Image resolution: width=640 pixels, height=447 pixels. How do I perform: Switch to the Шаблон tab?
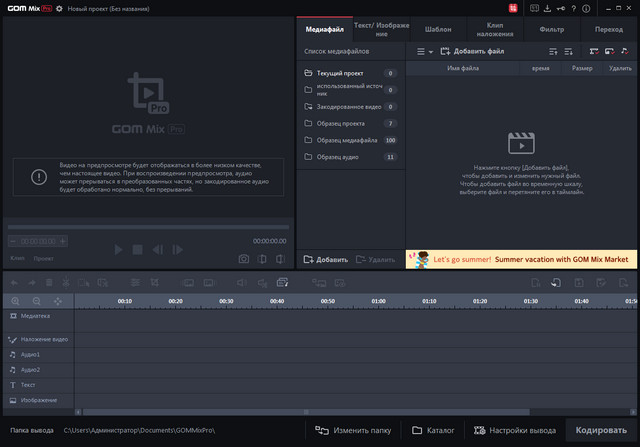point(438,30)
